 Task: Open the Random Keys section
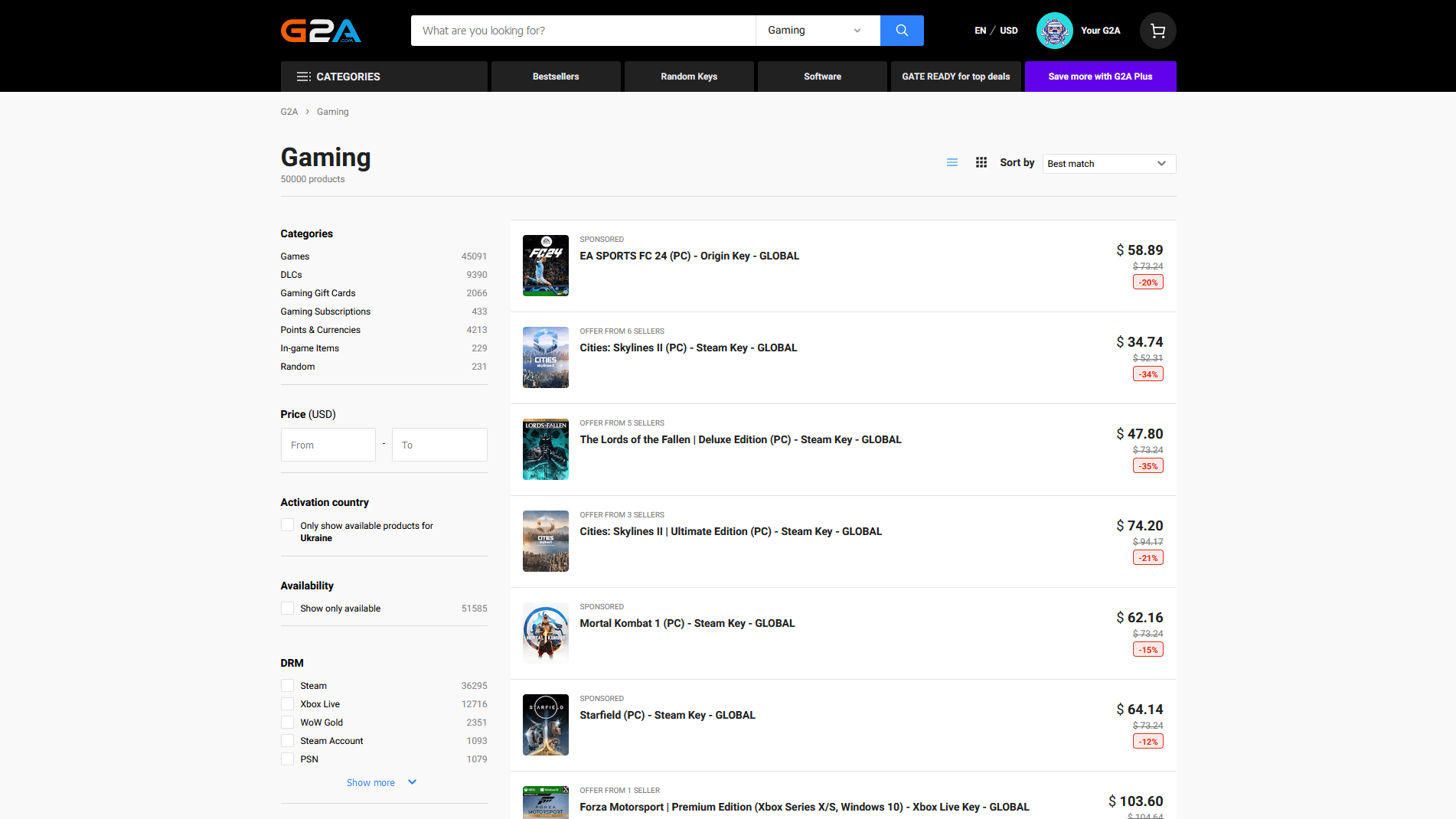coord(688,77)
